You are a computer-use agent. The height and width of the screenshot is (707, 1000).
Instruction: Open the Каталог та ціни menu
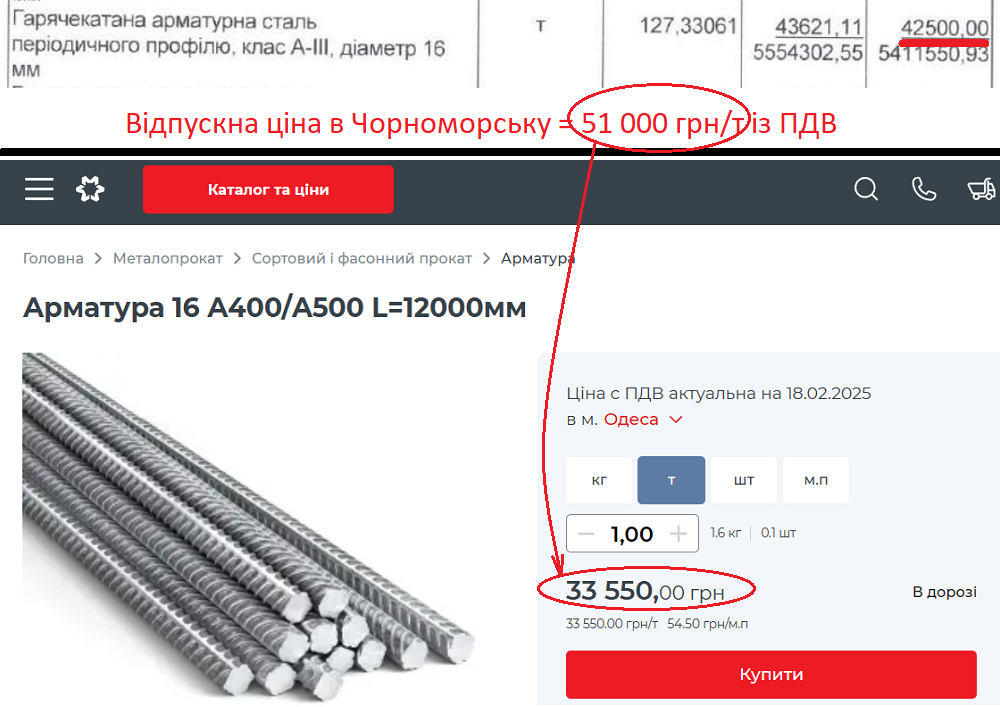268,189
